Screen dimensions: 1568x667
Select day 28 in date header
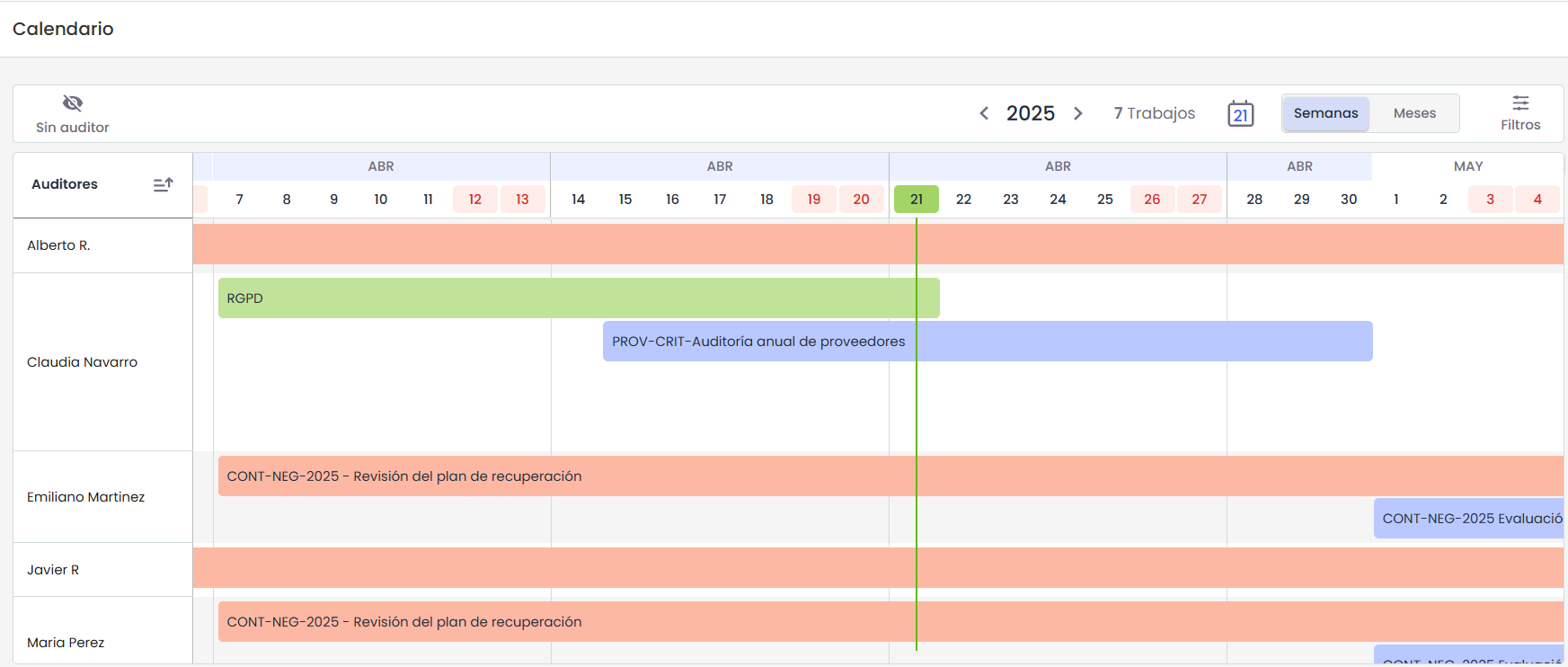tap(1254, 200)
